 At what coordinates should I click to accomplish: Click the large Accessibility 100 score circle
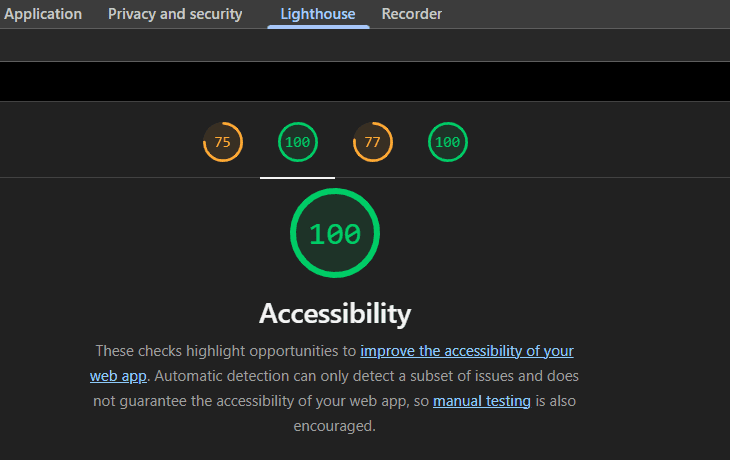(335, 234)
